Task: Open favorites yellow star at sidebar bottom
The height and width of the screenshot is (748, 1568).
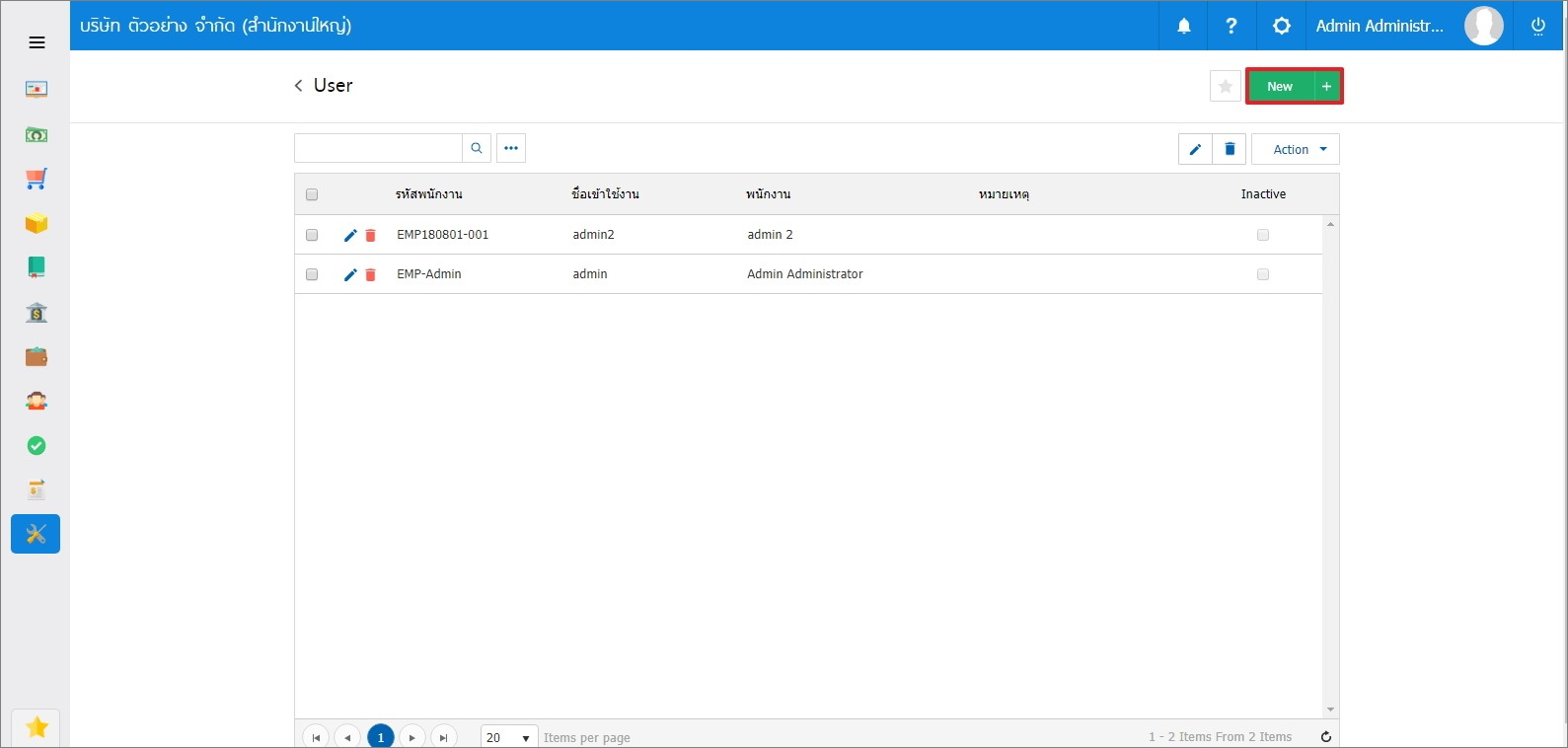Action: 37,727
